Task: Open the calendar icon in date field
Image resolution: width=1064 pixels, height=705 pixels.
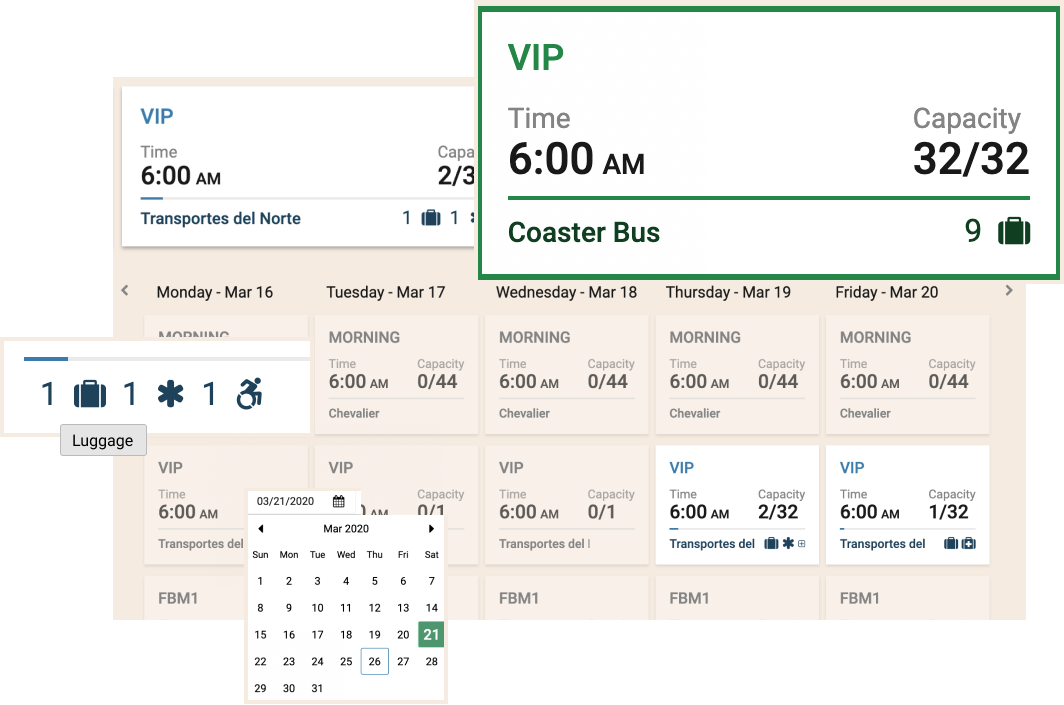Action: [339, 501]
